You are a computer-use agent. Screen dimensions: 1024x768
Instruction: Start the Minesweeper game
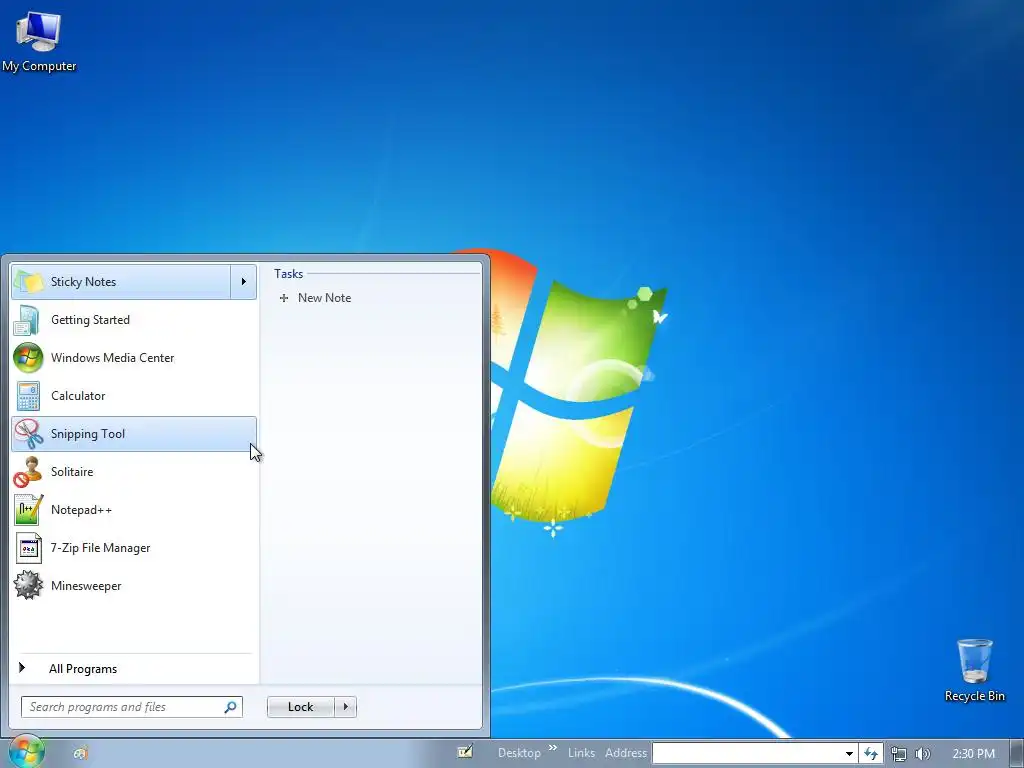[134, 586]
